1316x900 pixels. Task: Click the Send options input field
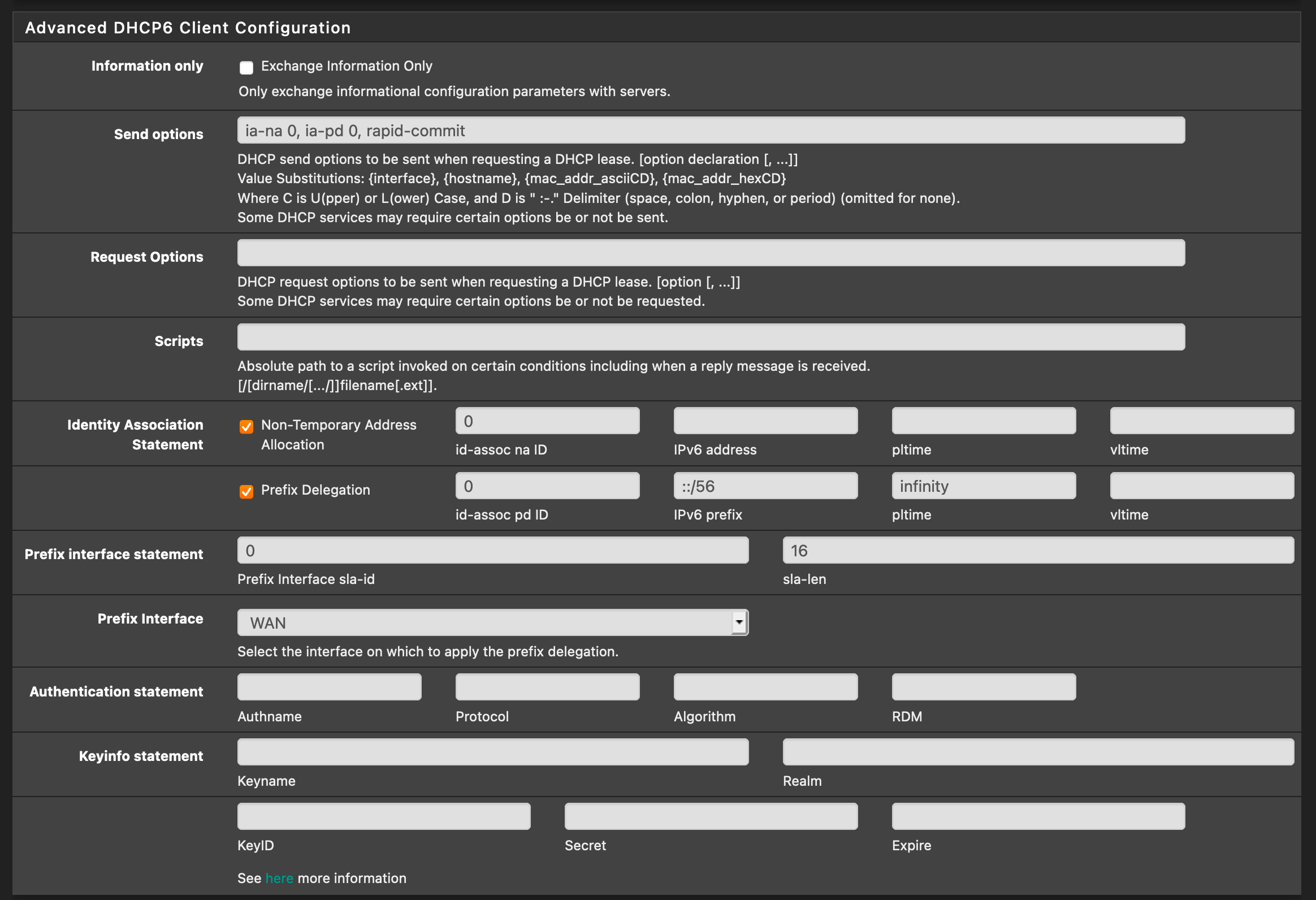click(x=711, y=130)
